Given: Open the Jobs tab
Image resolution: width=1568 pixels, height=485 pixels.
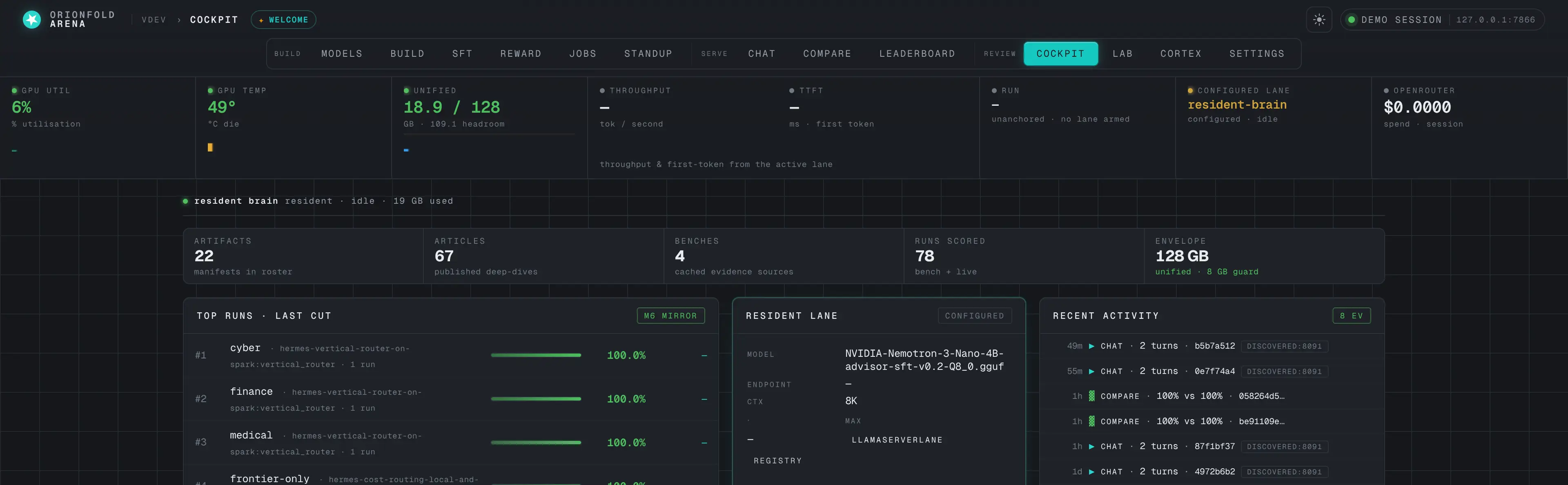Looking at the screenshot, I should pyautogui.click(x=583, y=53).
